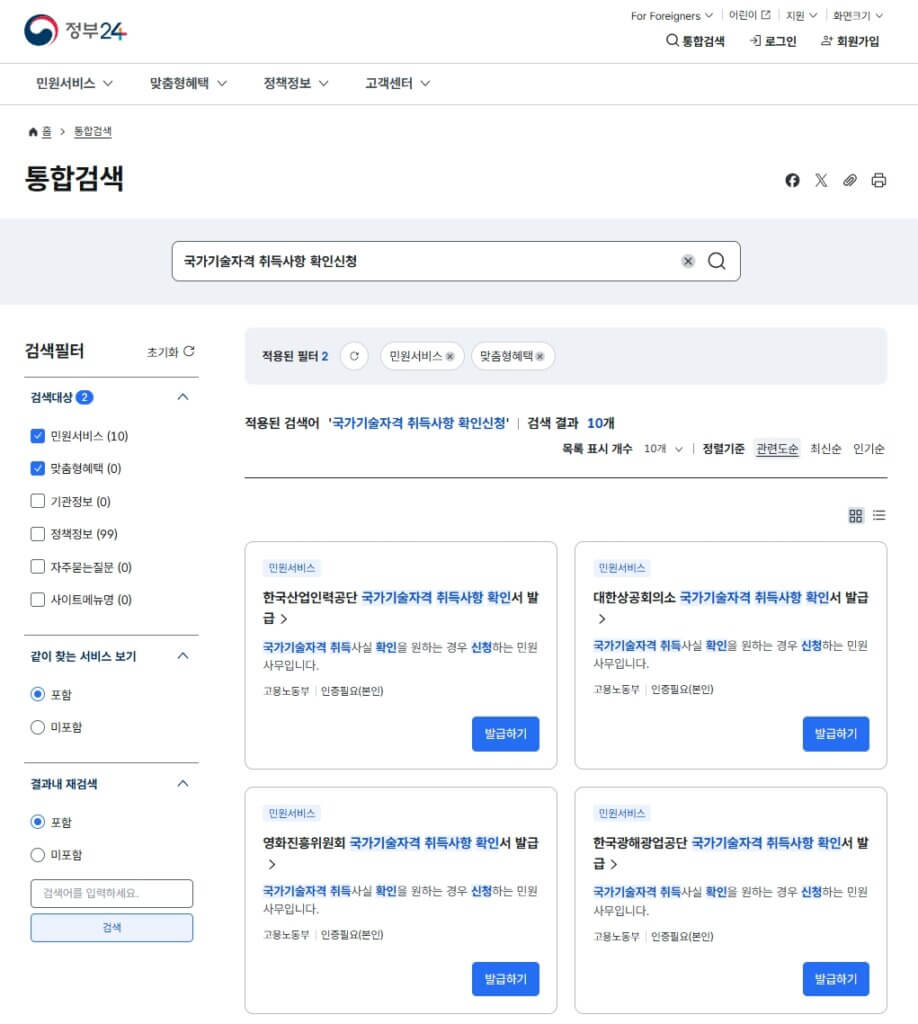Reset applied filters circular refresh button
Screen dimensions: 918x1024
(354, 356)
